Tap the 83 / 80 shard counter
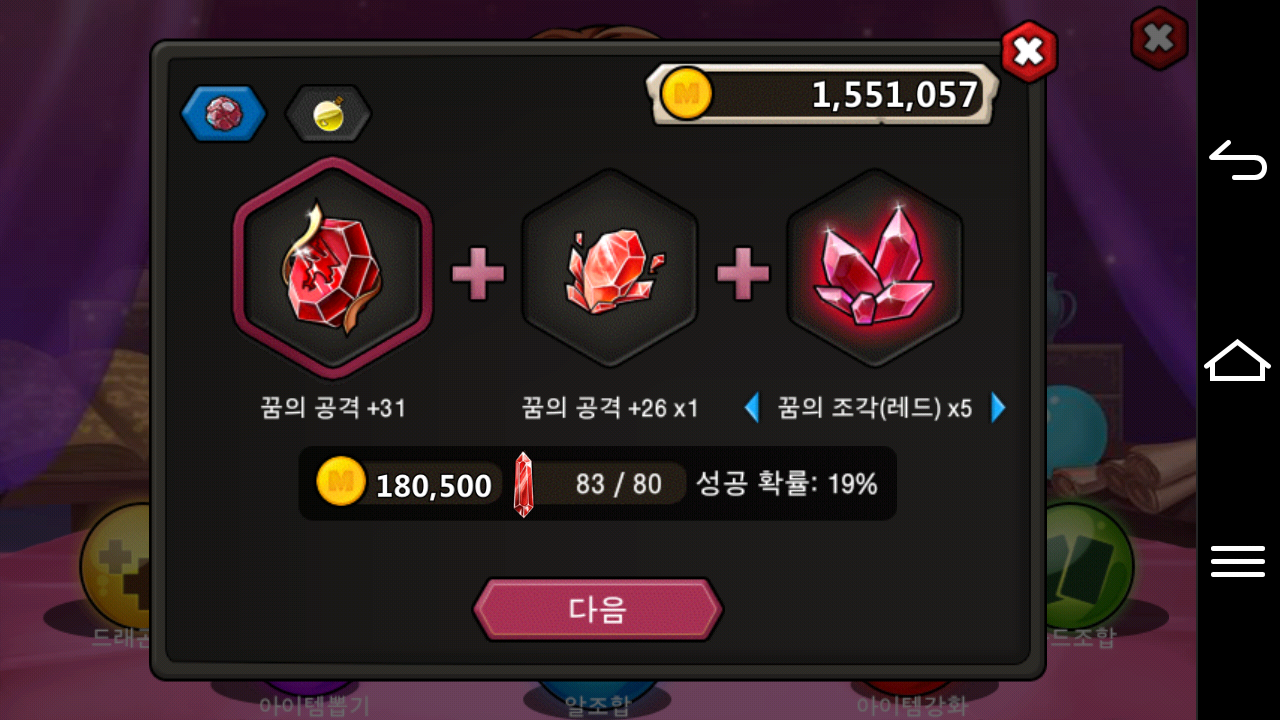The width and height of the screenshot is (1280, 720). pos(619,484)
